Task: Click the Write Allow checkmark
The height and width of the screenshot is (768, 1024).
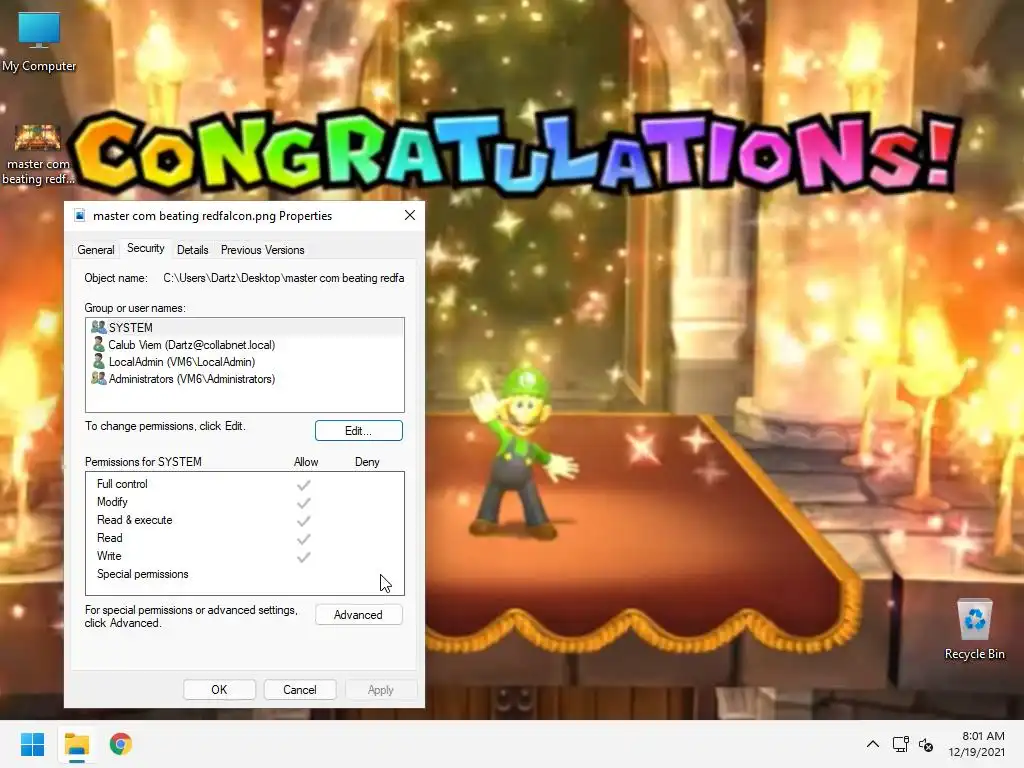Action: tap(304, 557)
